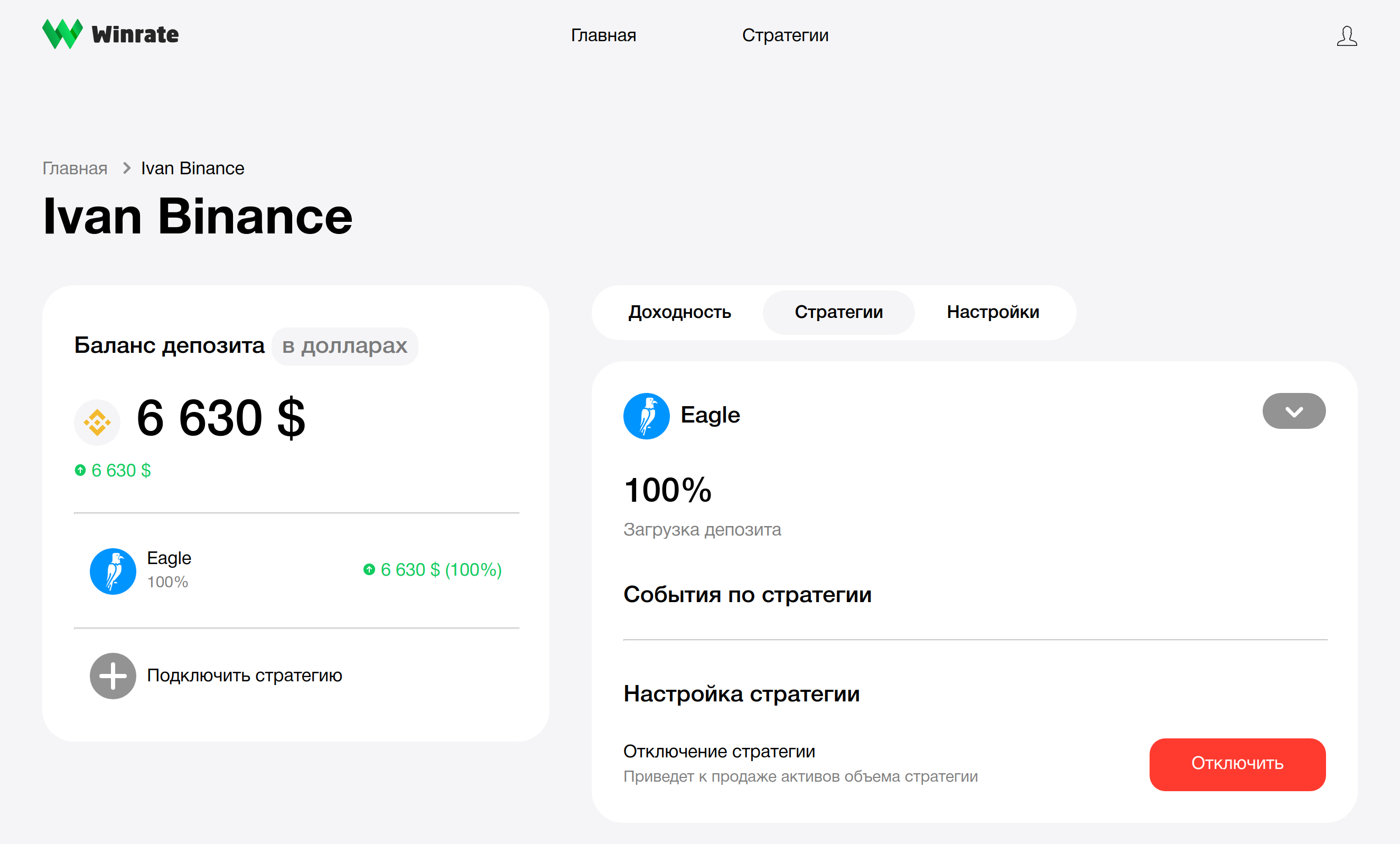Click the Eagle title in the strategy panel
The image size is (1400, 844).
point(710,415)
